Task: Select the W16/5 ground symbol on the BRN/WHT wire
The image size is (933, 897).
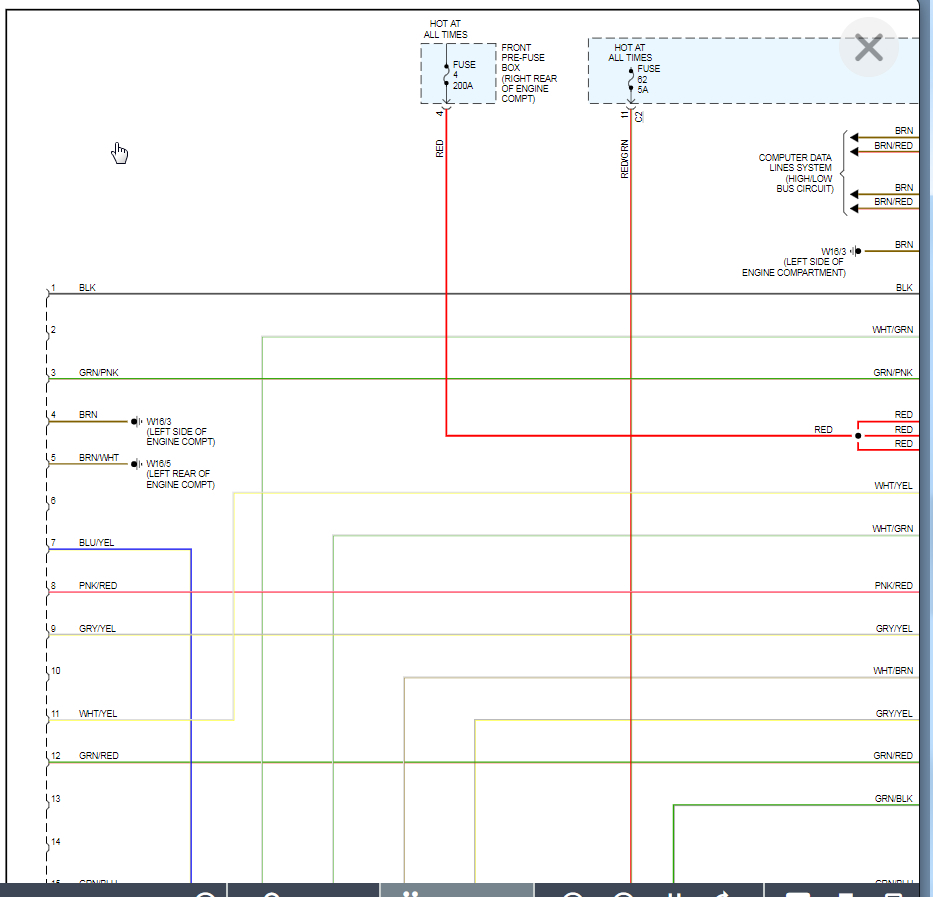Action: [x=136, y=464]
